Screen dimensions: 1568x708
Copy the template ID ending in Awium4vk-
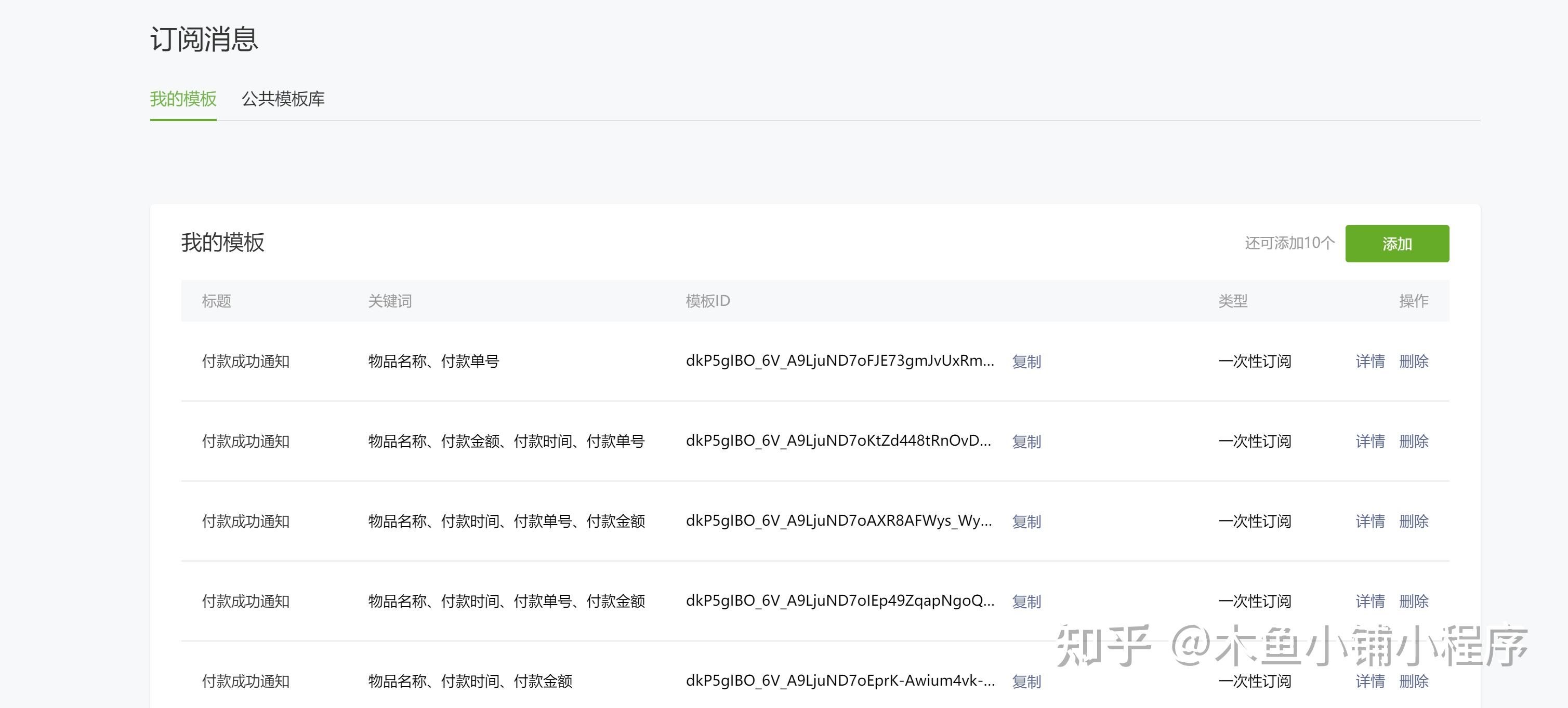1026,681
